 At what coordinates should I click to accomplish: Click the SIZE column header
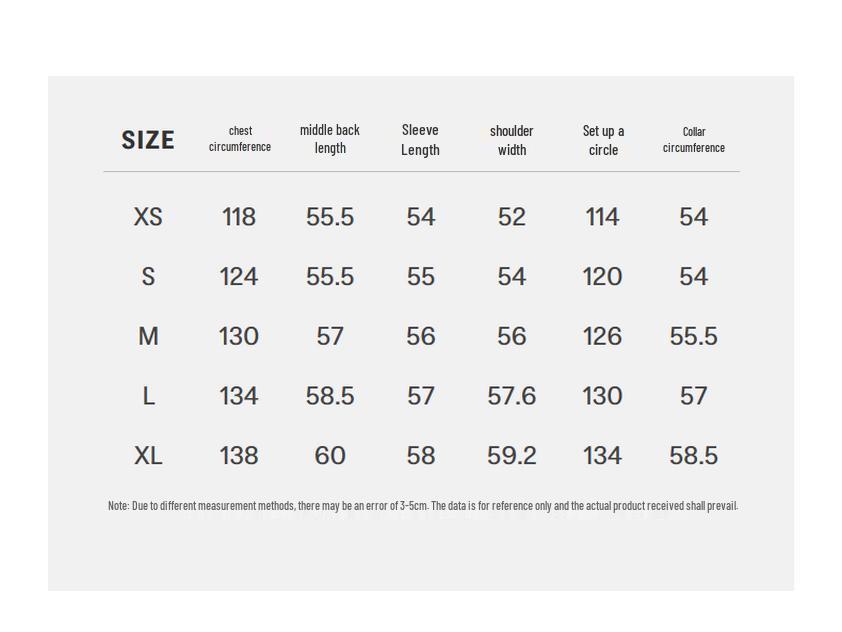(148, 140)
